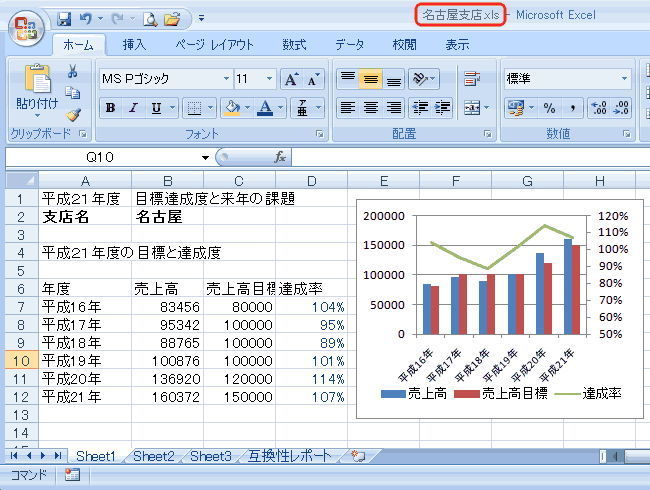This screenshot has width=650, height=490.
Task: Open number dialog launcher in 数値 group
Action: click(x=627, y=134)
